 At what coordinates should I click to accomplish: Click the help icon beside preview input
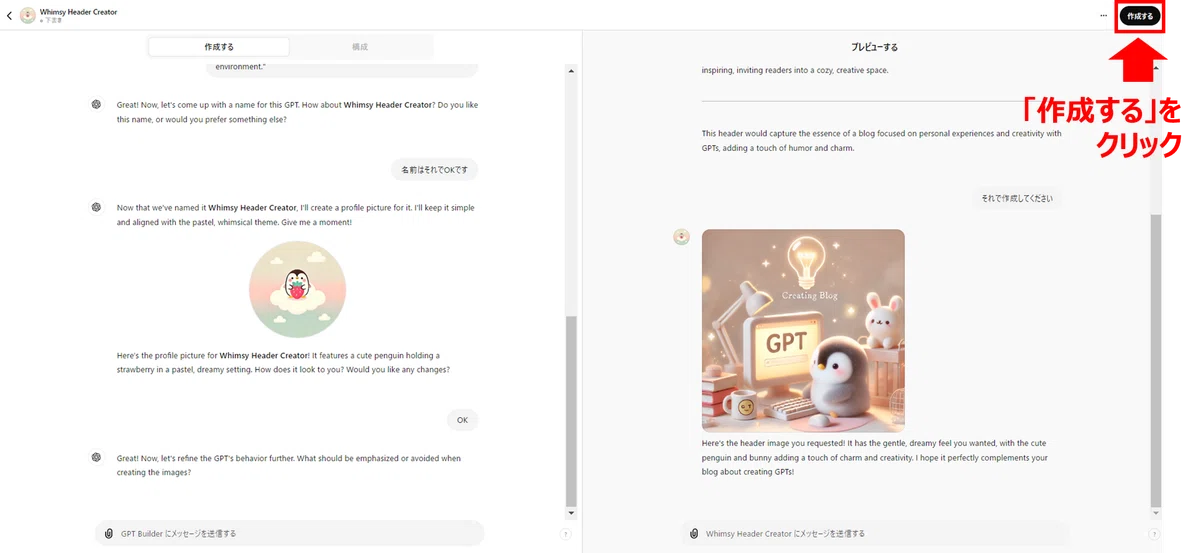[1154, 535]
